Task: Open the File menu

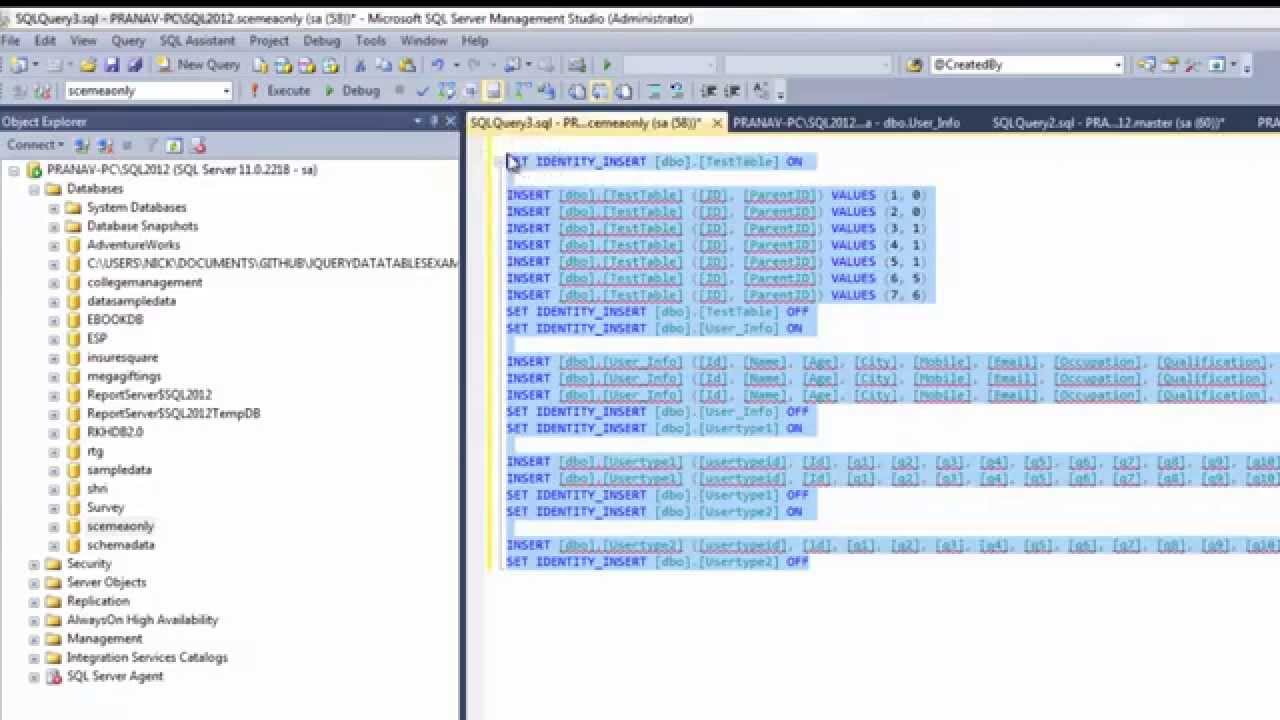Action: tap(10, 41)
